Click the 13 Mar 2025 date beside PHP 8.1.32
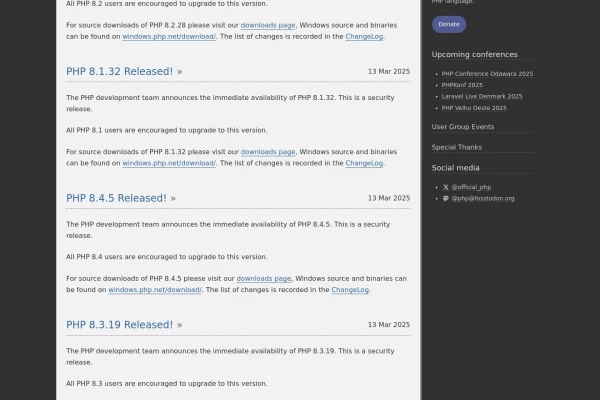Viewport: 600px width, 400px height. (389, 72)
